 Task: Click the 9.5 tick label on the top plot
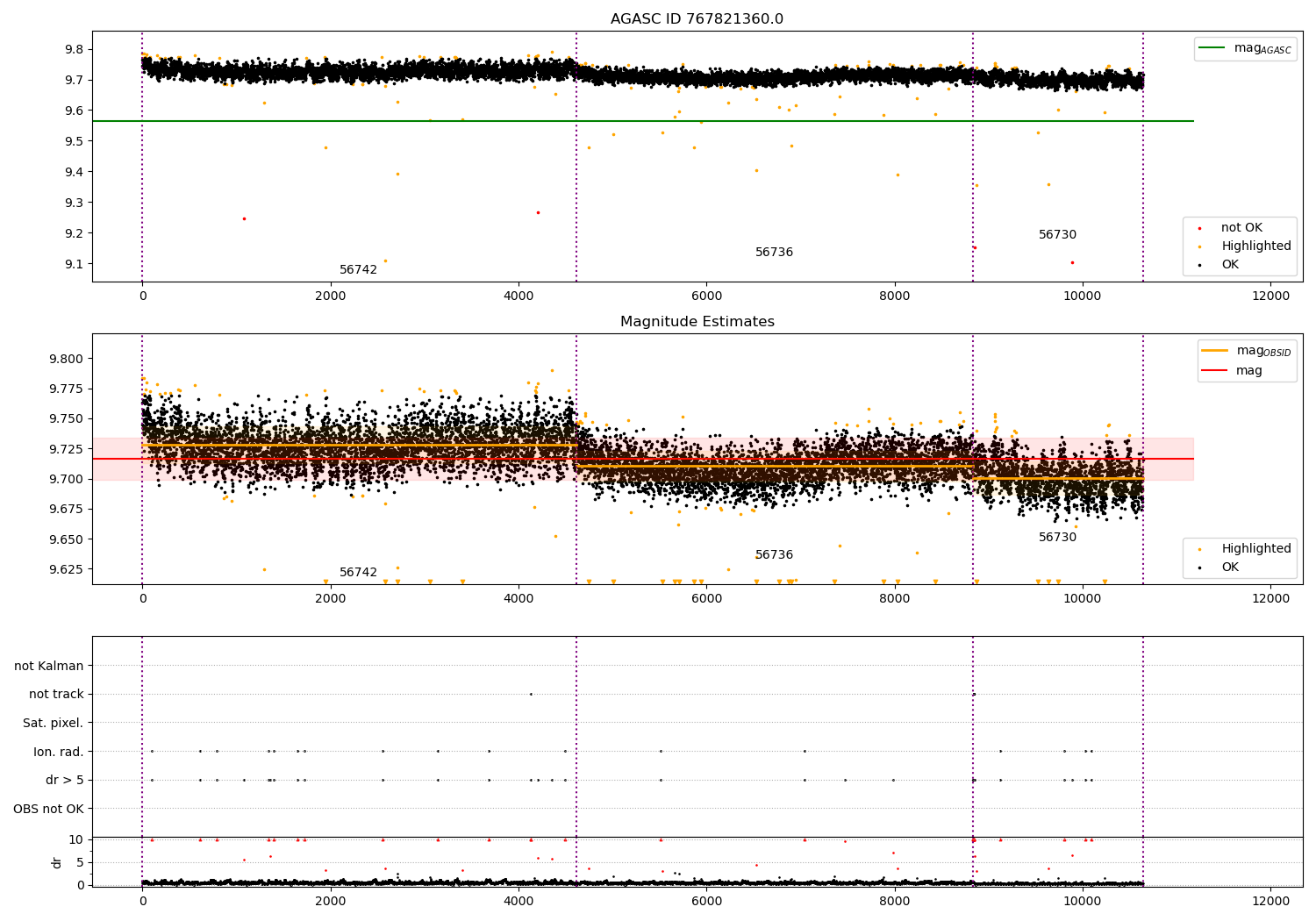tap(75, 141)
